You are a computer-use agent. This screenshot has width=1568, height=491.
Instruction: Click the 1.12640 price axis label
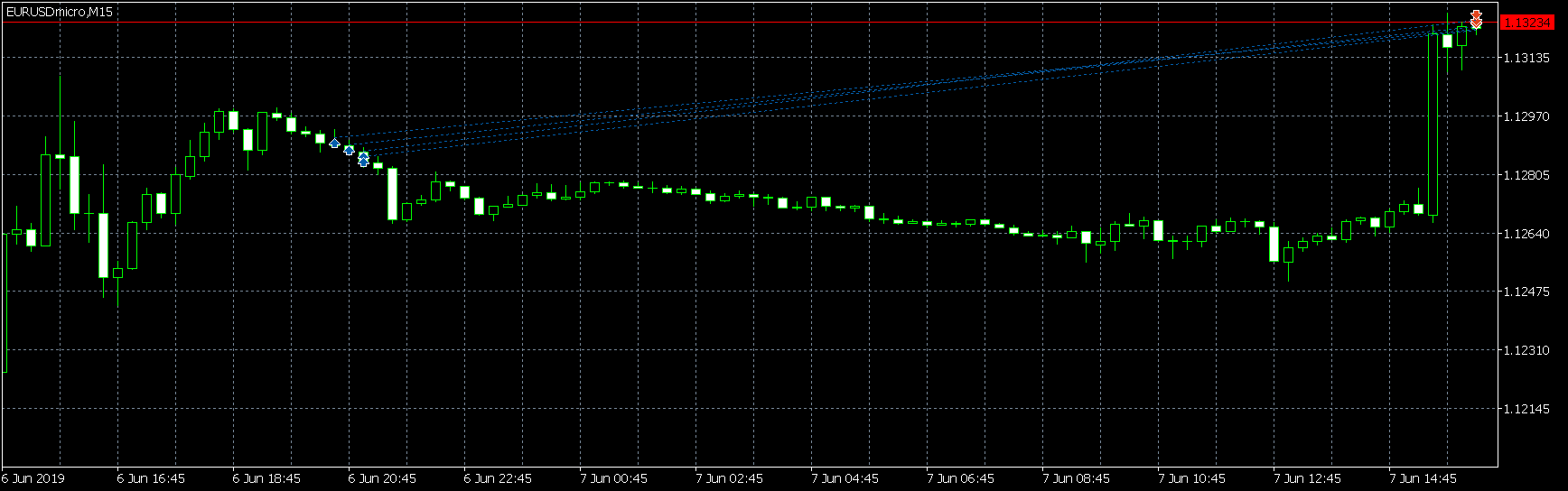tap(1525, 234)
